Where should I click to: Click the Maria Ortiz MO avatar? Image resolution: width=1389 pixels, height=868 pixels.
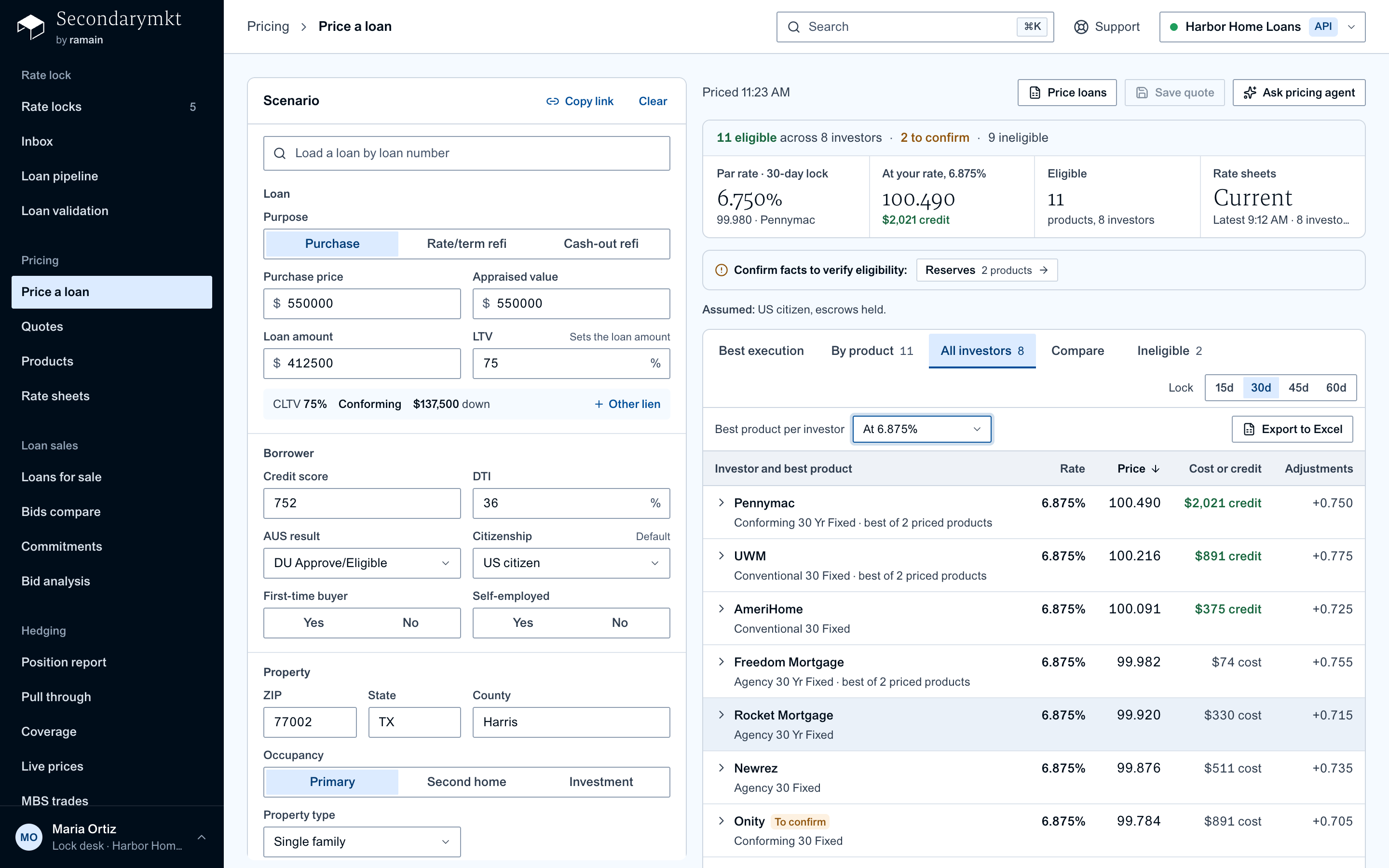tap(29, 837)
